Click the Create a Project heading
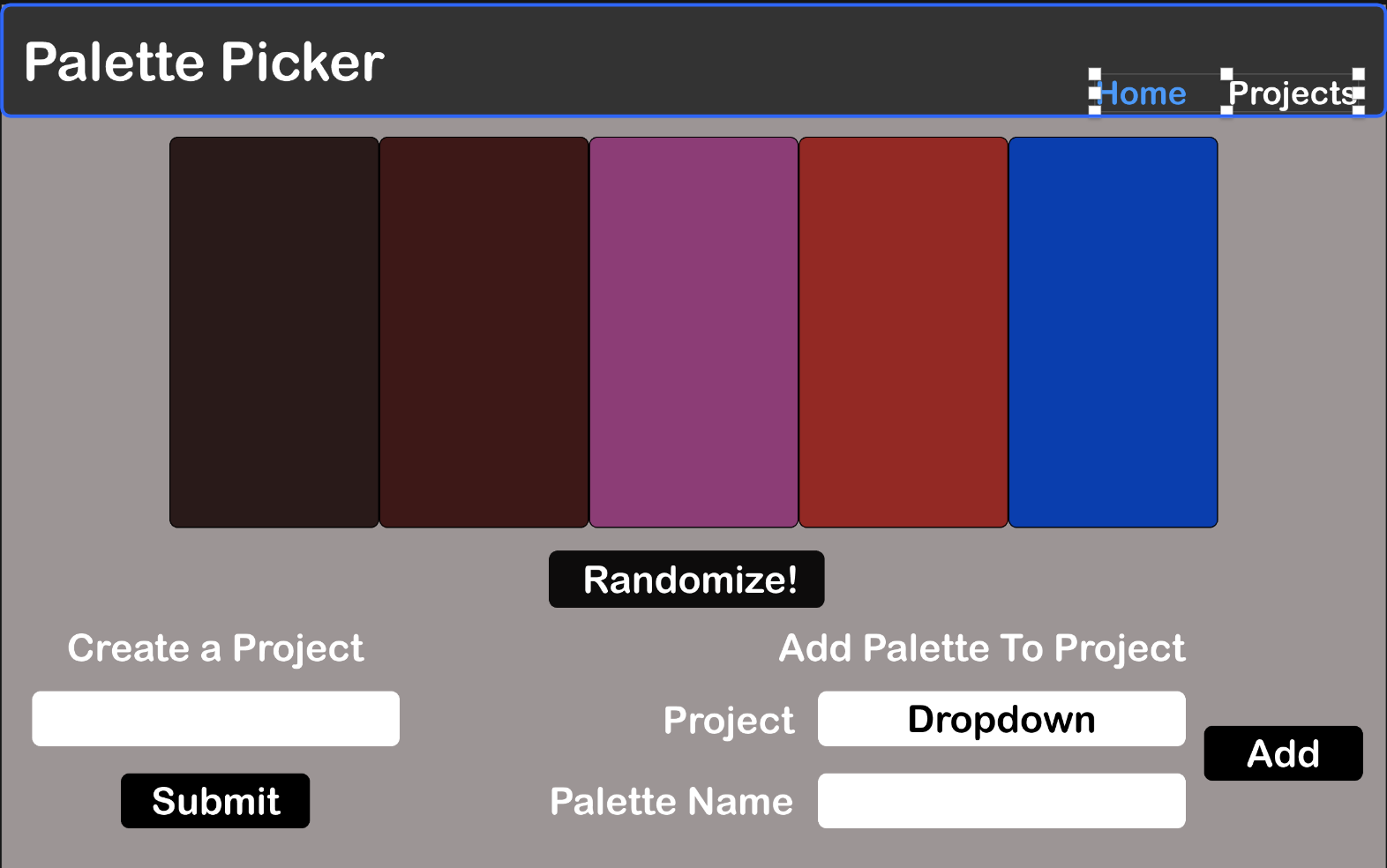The width and height of the screenshot is (1387, 868). [x=215, y=648]
